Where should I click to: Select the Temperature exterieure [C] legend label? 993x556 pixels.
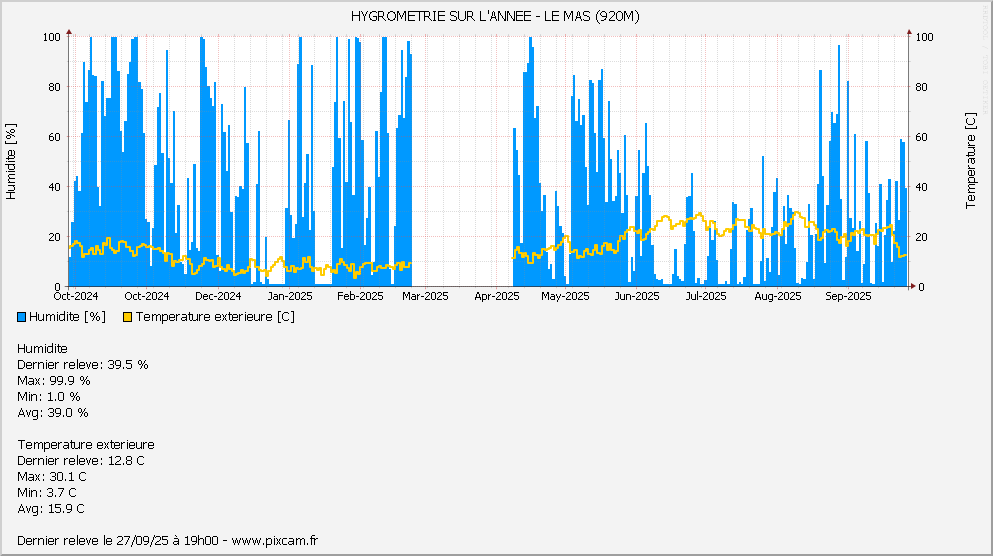point(215,317)
